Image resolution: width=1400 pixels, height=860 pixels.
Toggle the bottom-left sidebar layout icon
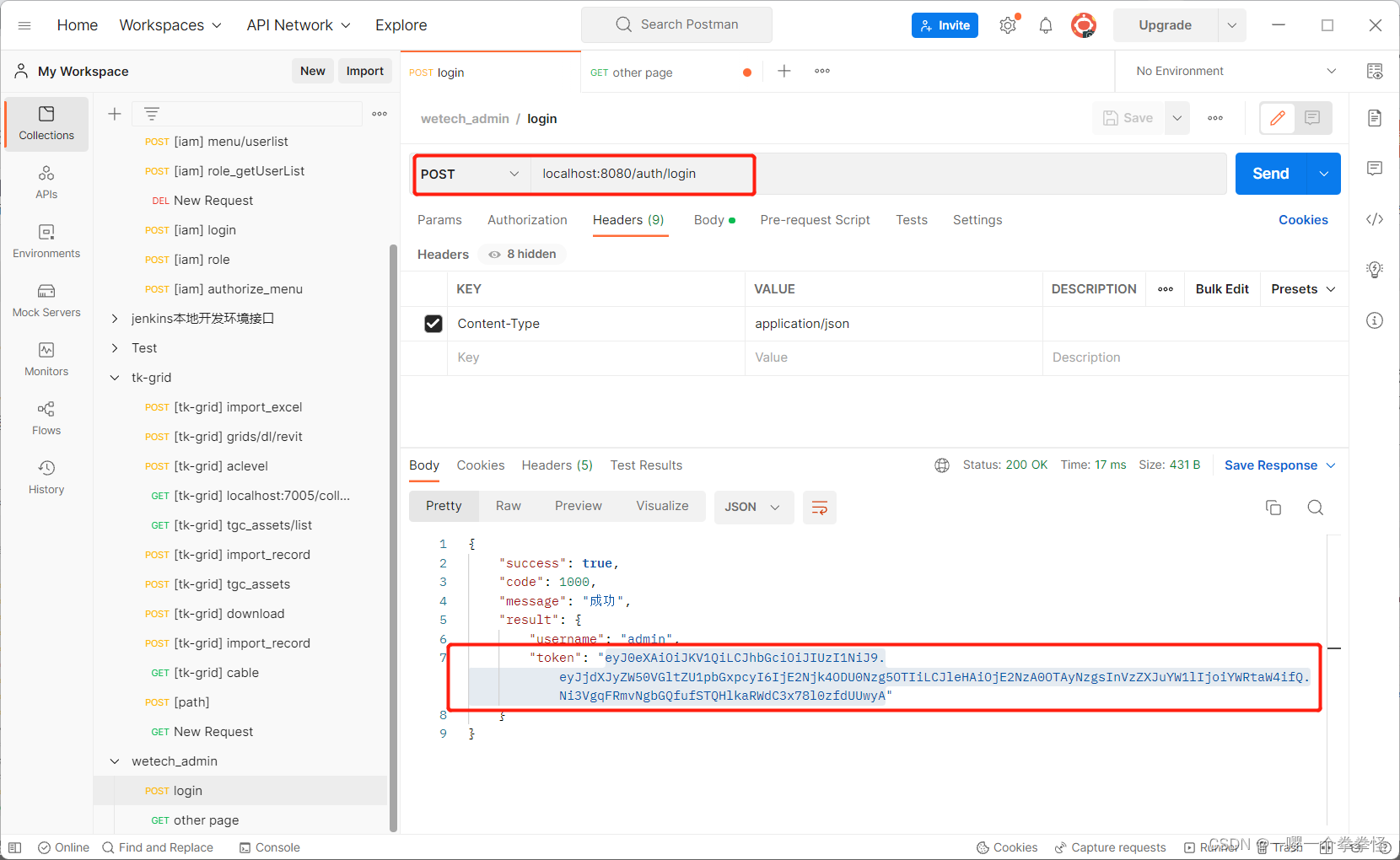pos(14,847)
